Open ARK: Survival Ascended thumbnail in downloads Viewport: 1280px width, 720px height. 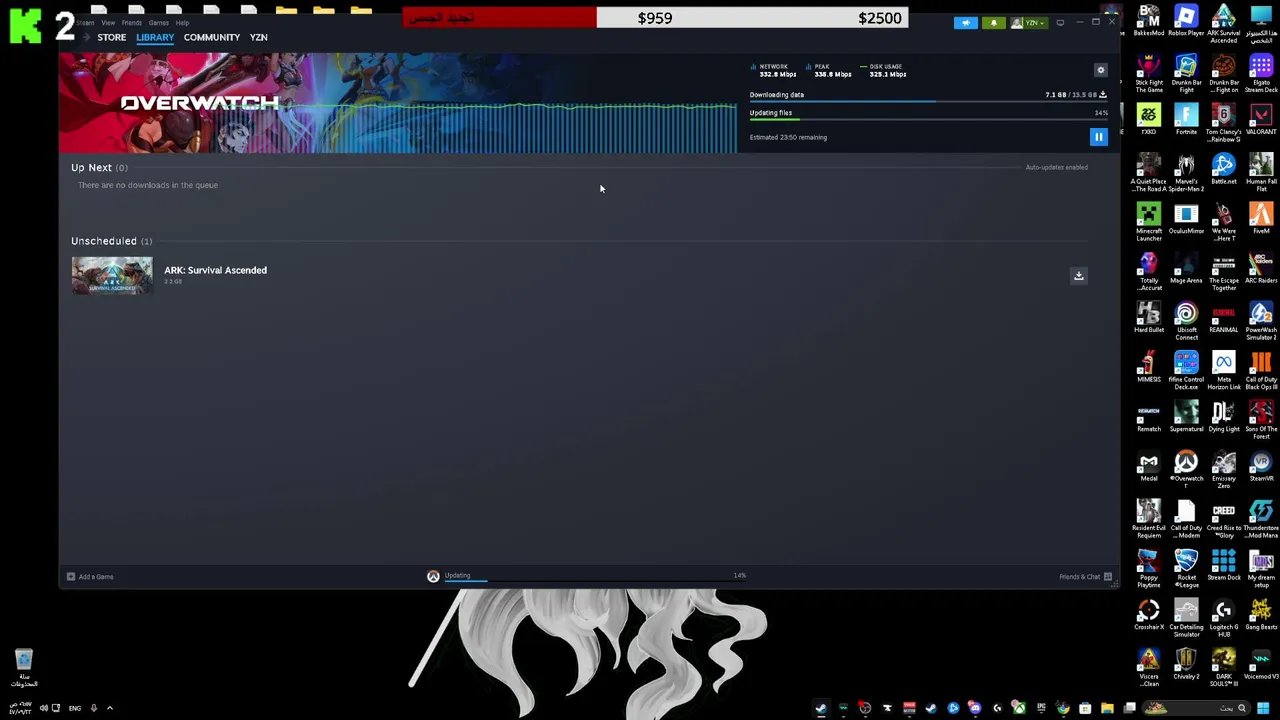(x=112, y=275)
